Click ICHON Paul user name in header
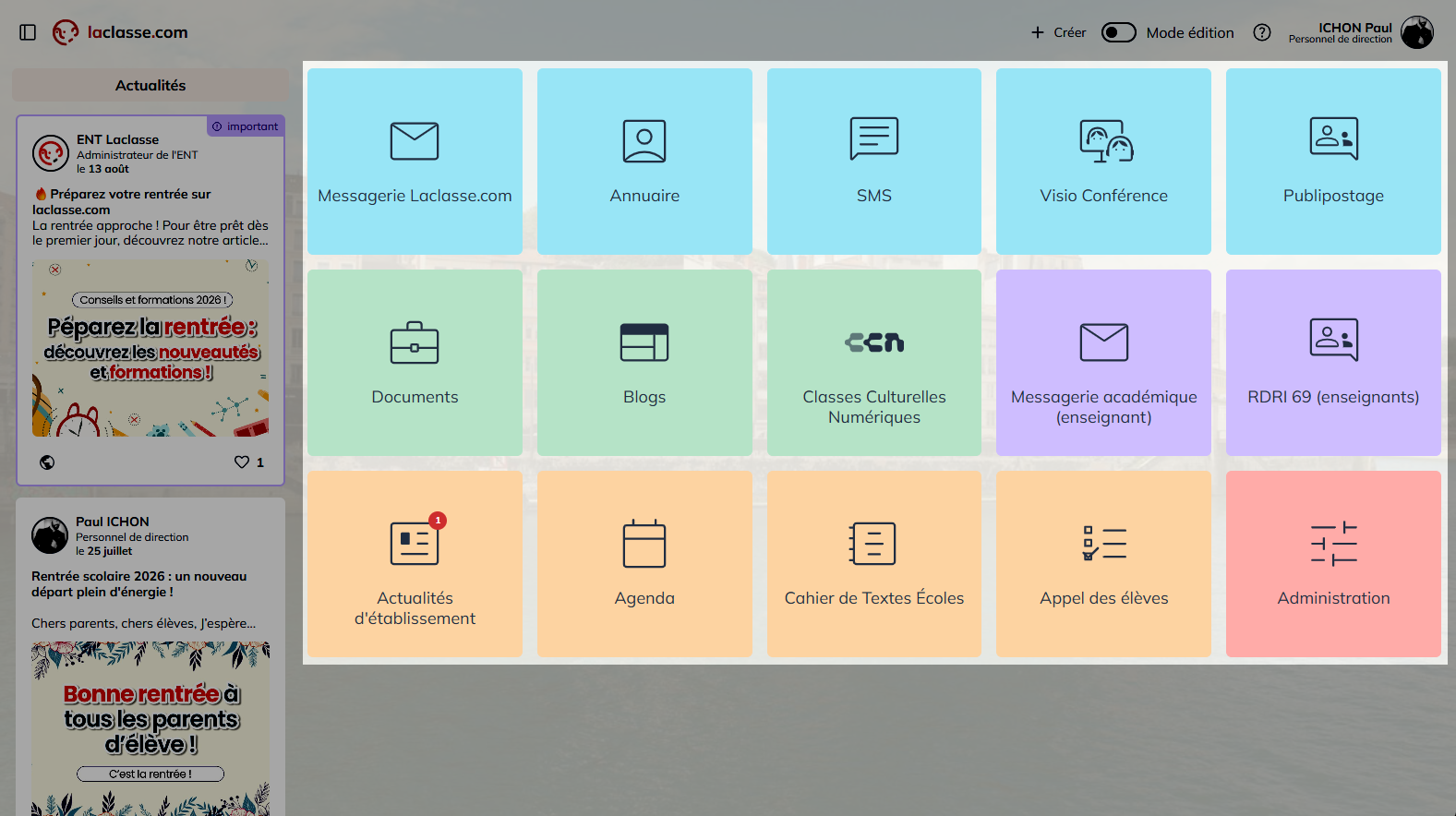 [x=1355, y=28]
